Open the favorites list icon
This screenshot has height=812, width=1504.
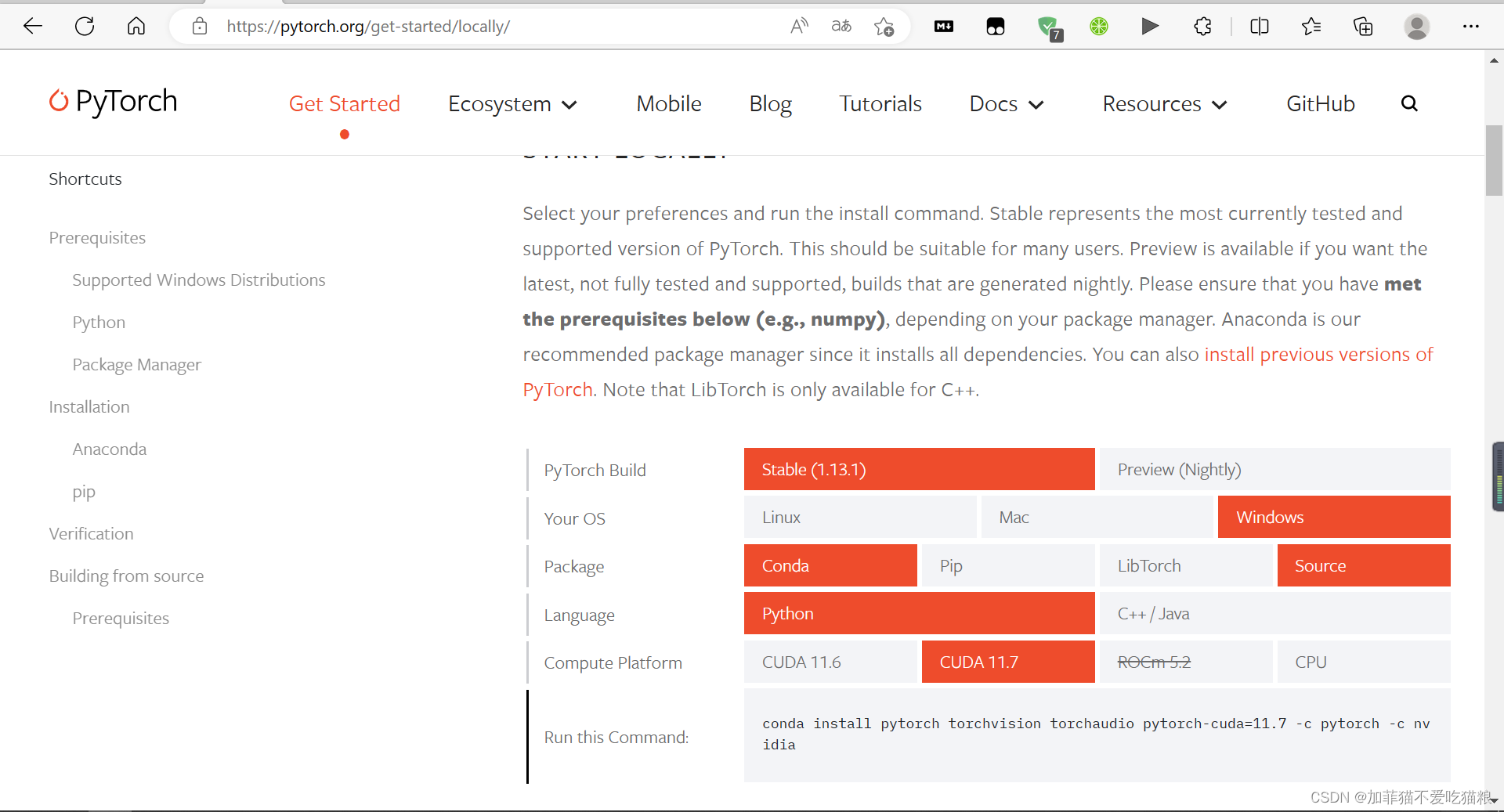pyautogui.click(x=1311, y=27)
